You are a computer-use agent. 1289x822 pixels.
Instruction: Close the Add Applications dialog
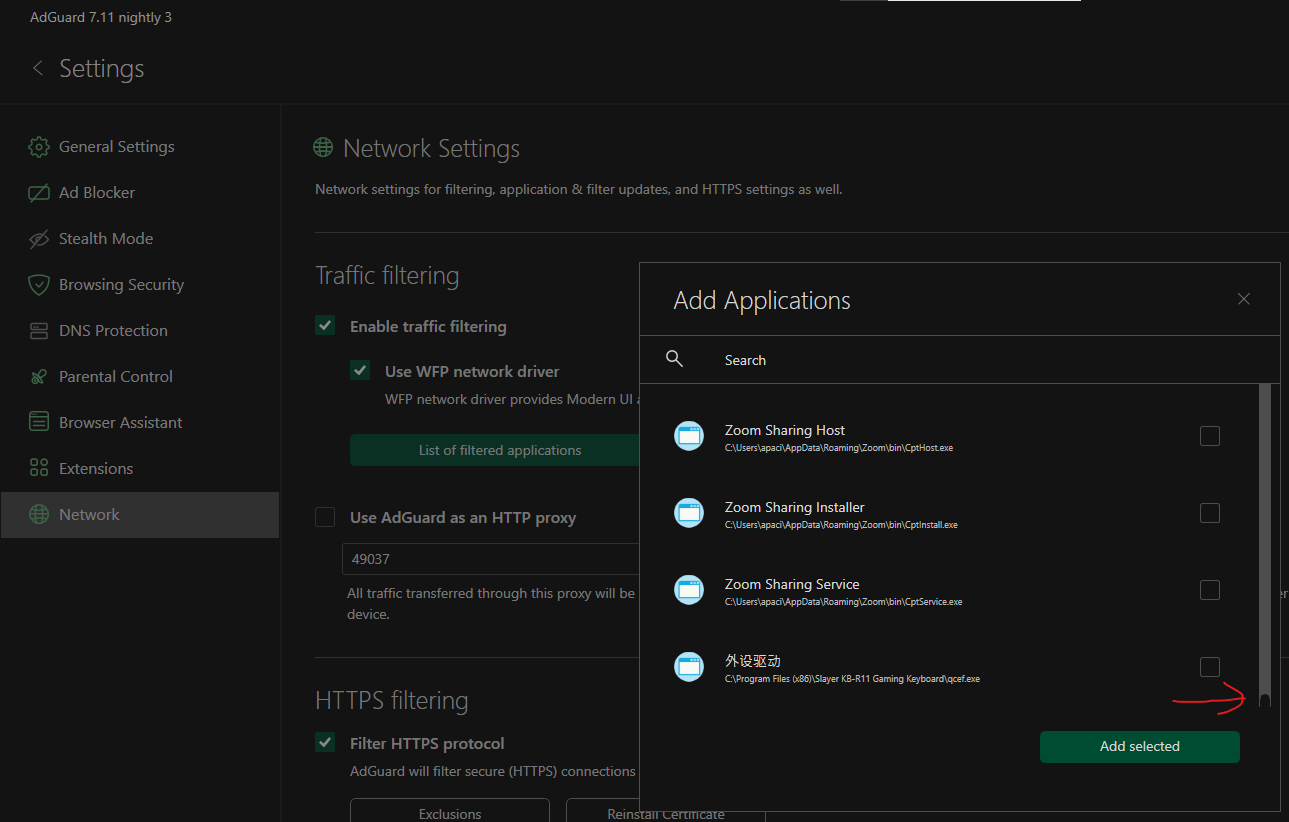coord(1243,298)
